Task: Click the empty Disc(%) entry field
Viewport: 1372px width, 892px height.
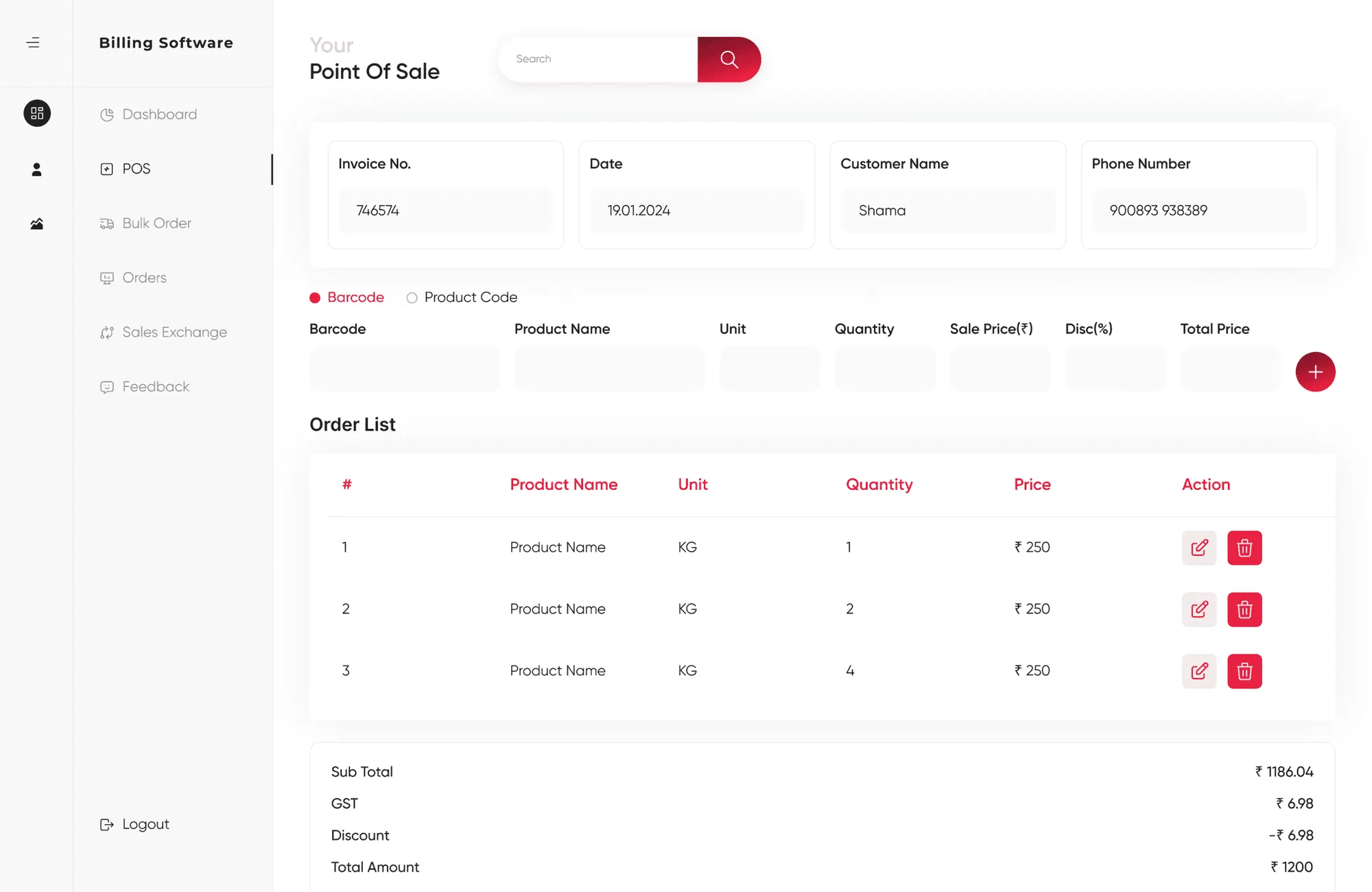Action: pos(1115,369)
